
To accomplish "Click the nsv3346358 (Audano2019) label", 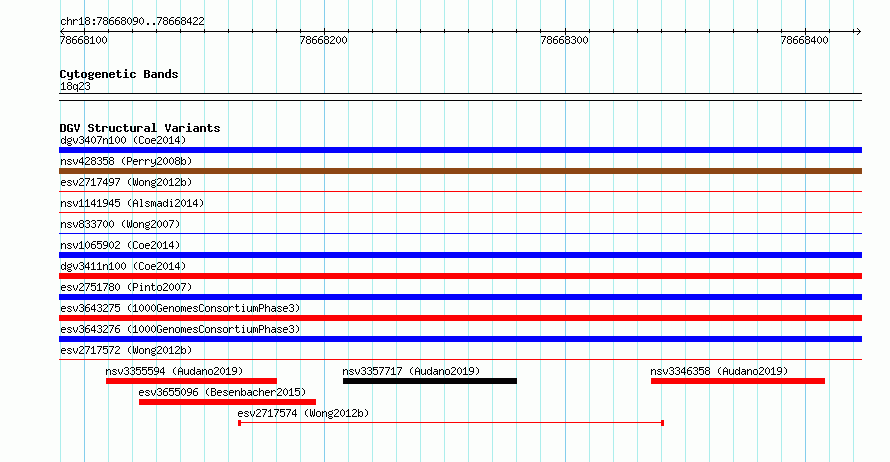I will [719, 371].
